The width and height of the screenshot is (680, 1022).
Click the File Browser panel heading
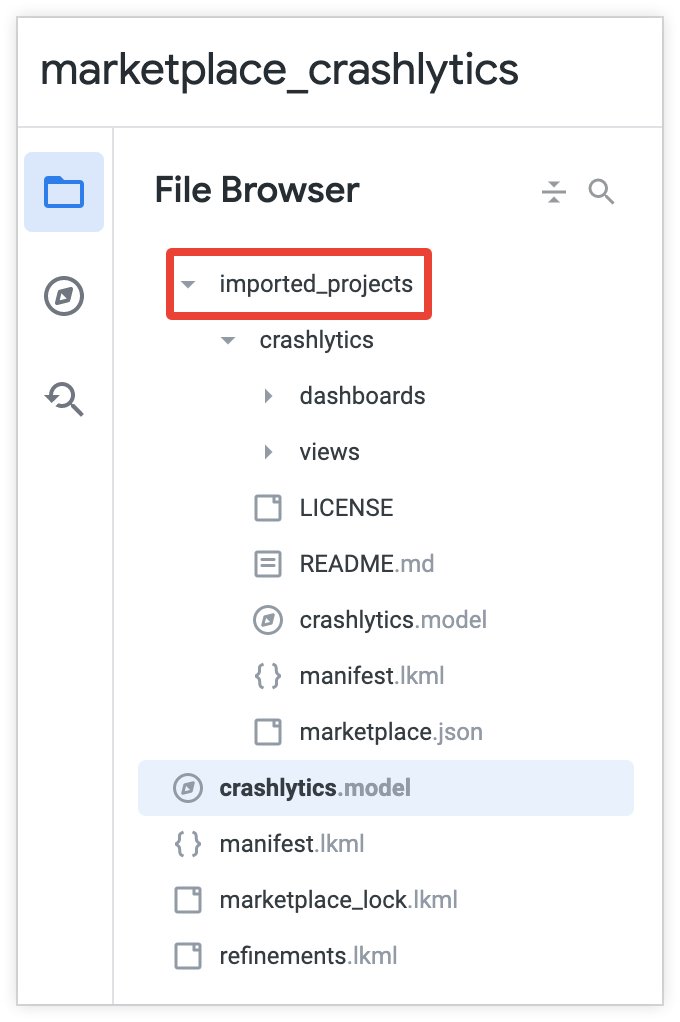click(257, 190)
